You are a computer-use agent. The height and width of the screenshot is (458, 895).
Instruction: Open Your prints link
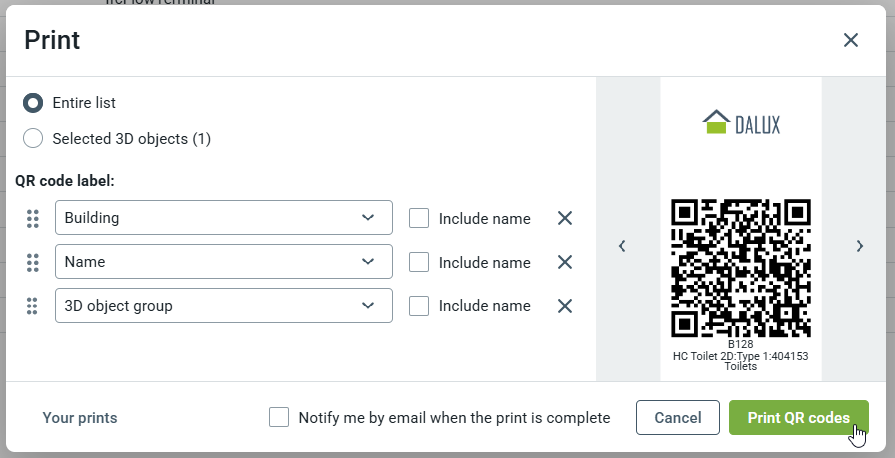click(80, 418)
